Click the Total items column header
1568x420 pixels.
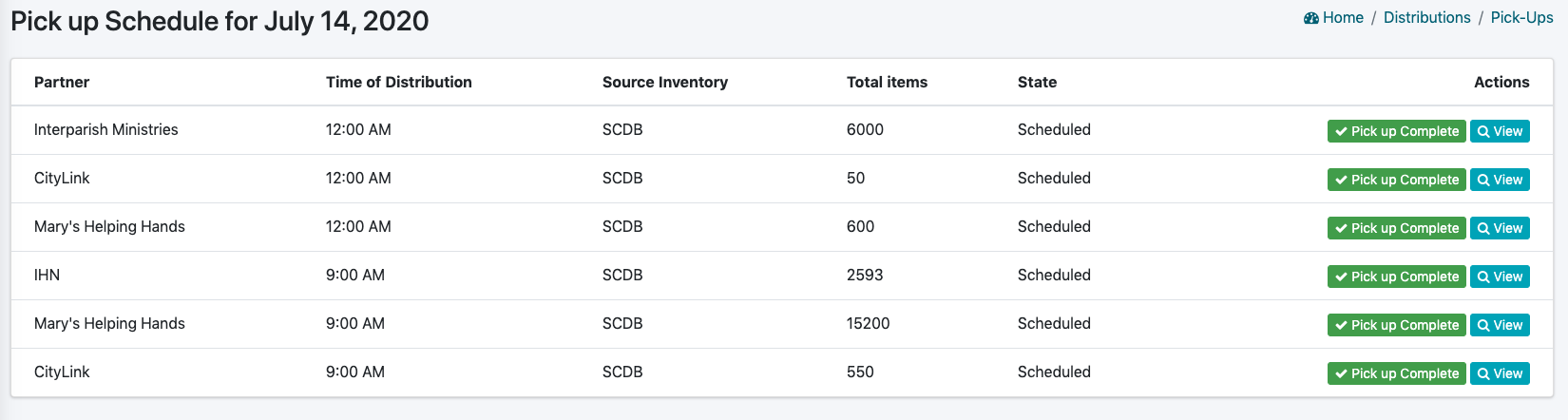[887, 82]
